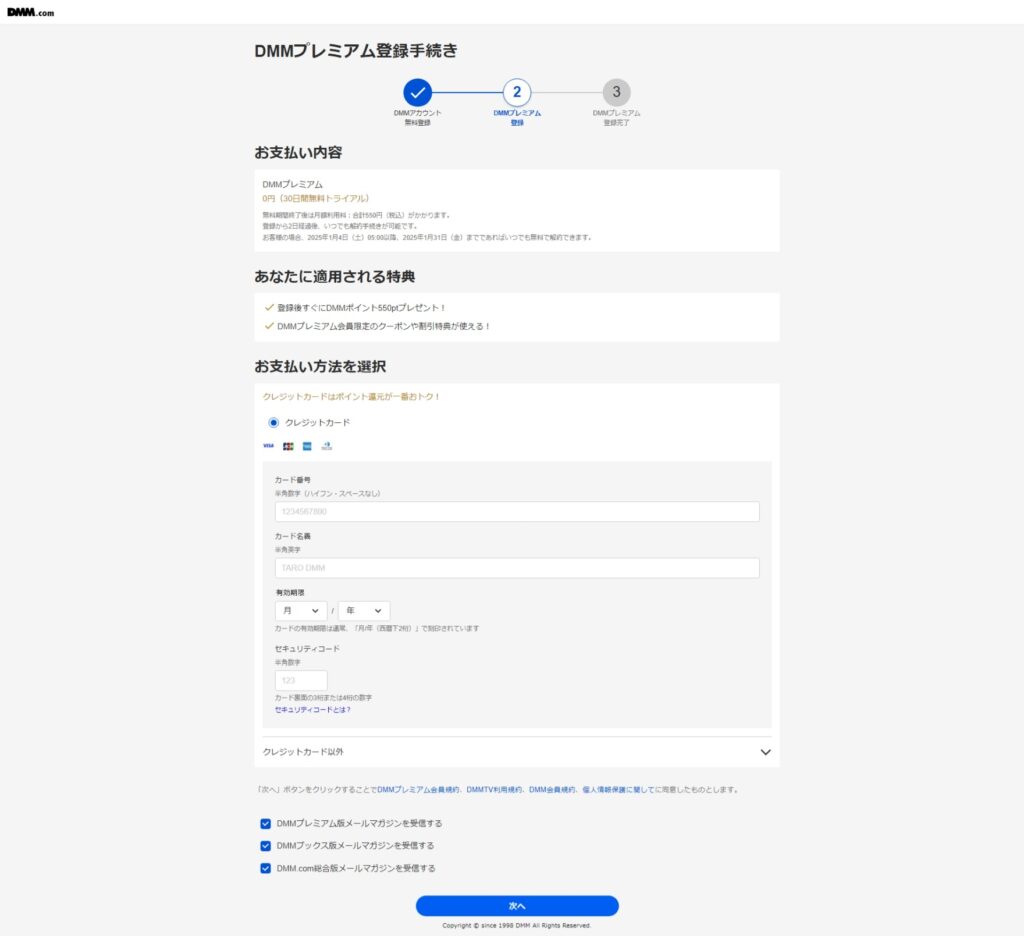1024x936 pixels.
Task: Open the セキュリティコードとは? help link
Action: tap(312, 710)
